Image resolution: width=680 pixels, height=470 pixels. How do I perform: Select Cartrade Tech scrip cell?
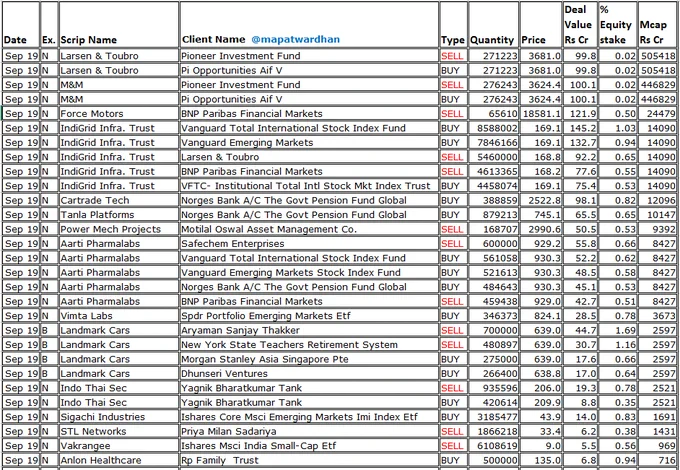tap(118, 200)
